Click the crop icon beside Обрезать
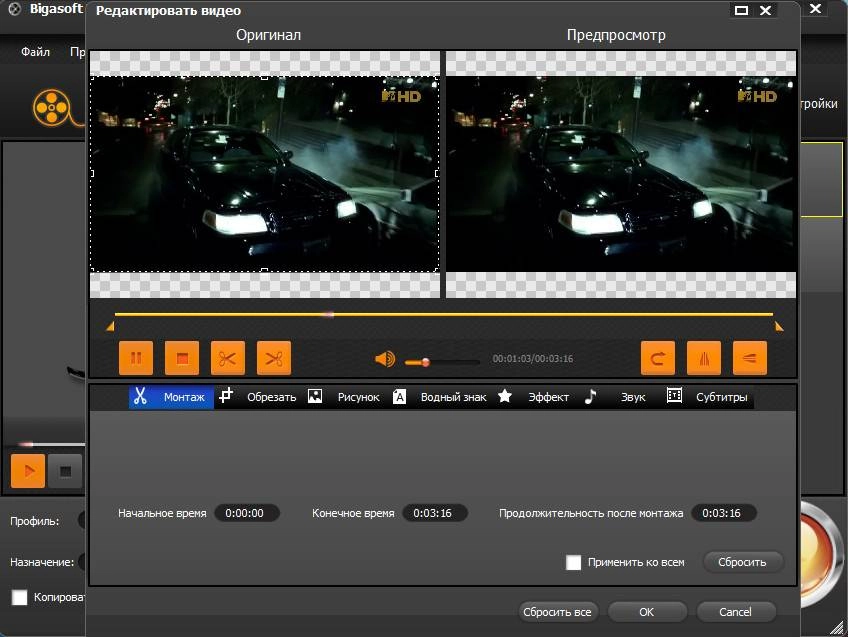This screenshot has height=637, width=848. pos(226,396)
